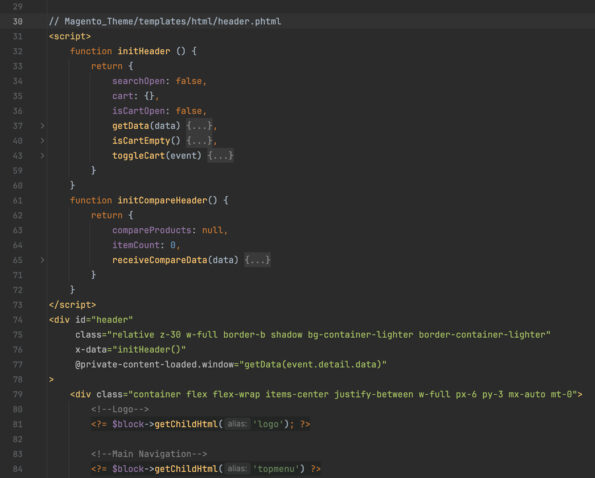Image resolution: width=595 pixels, height=478 pixels.
Task: Expand the receiveCompareData(data) fold arrow in gutter
Action: 42,260
